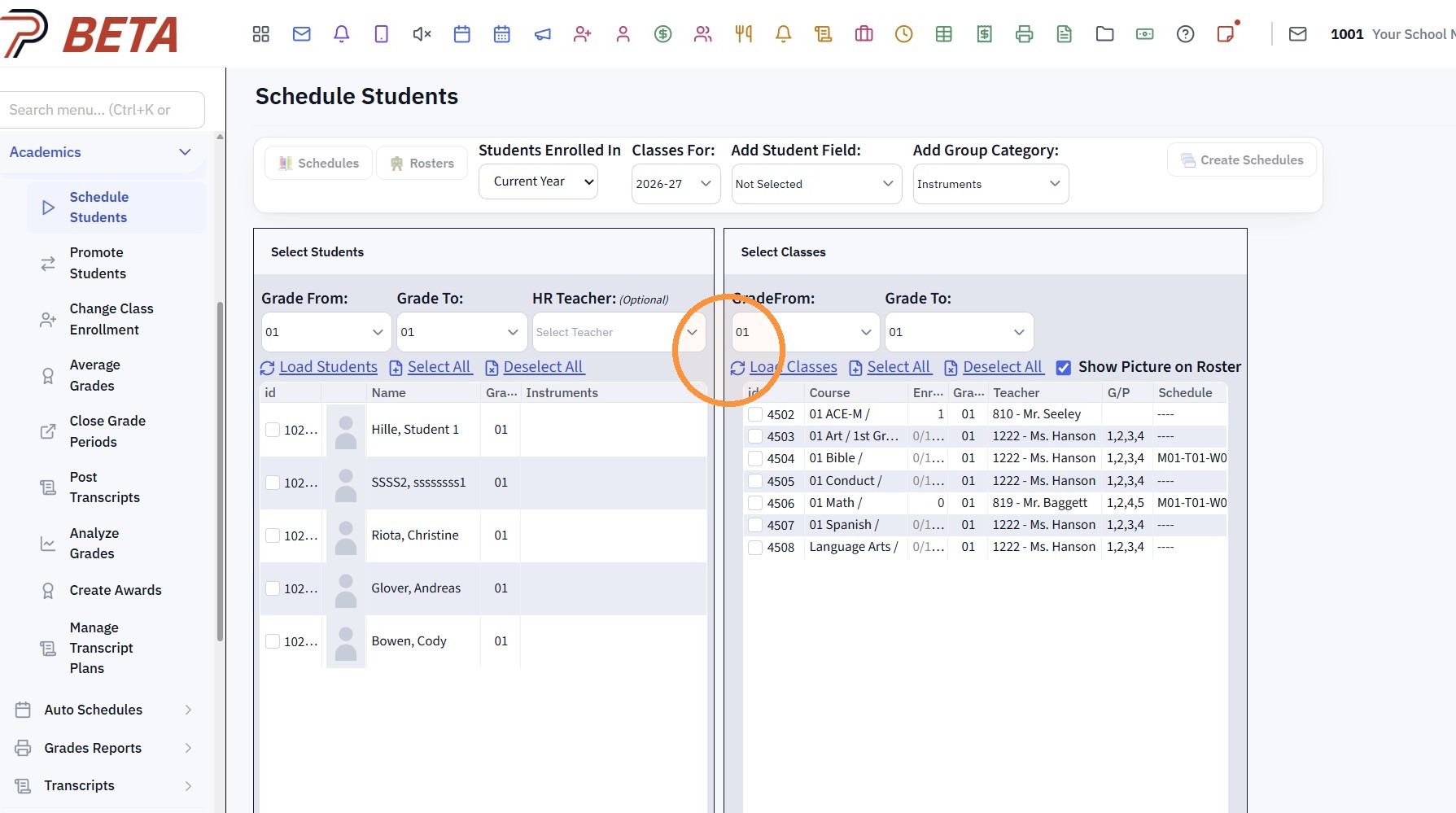Open the help question mark icon
Image resolution: width=1456 pixels, height=813 pixels.
click(x=1185, y=34)
